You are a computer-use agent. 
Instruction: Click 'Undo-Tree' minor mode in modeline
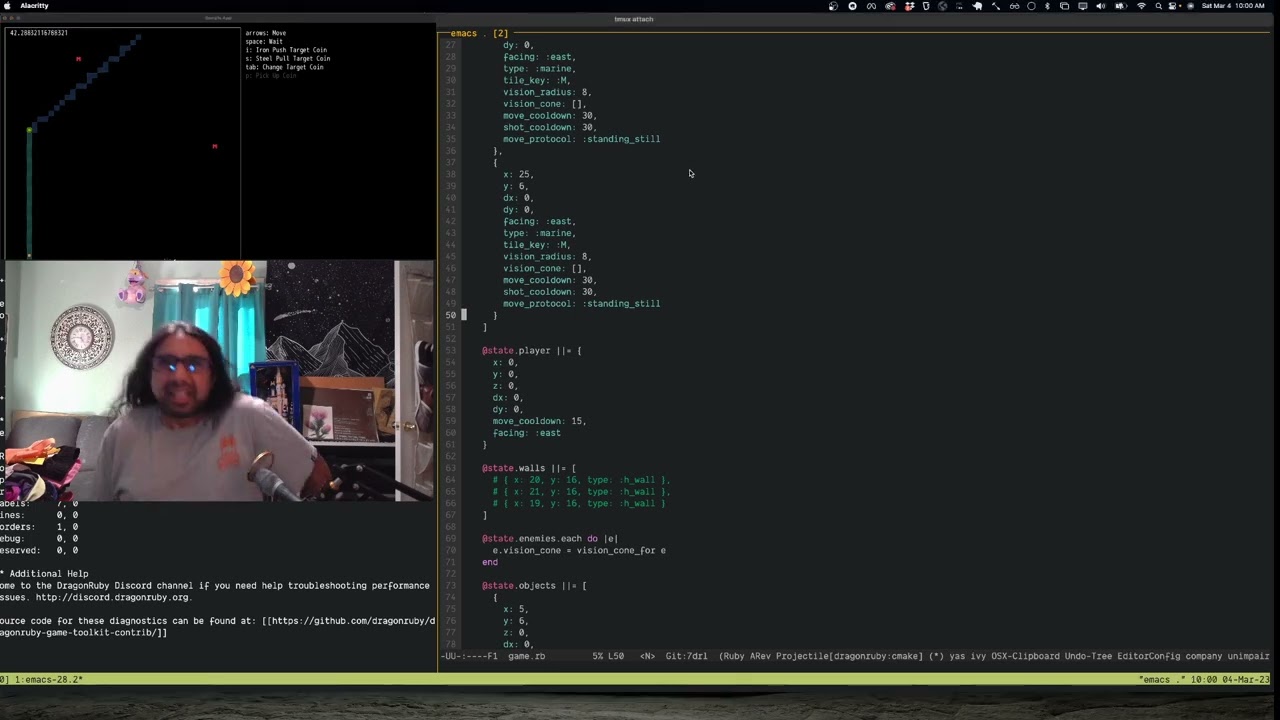(1089, 656)
